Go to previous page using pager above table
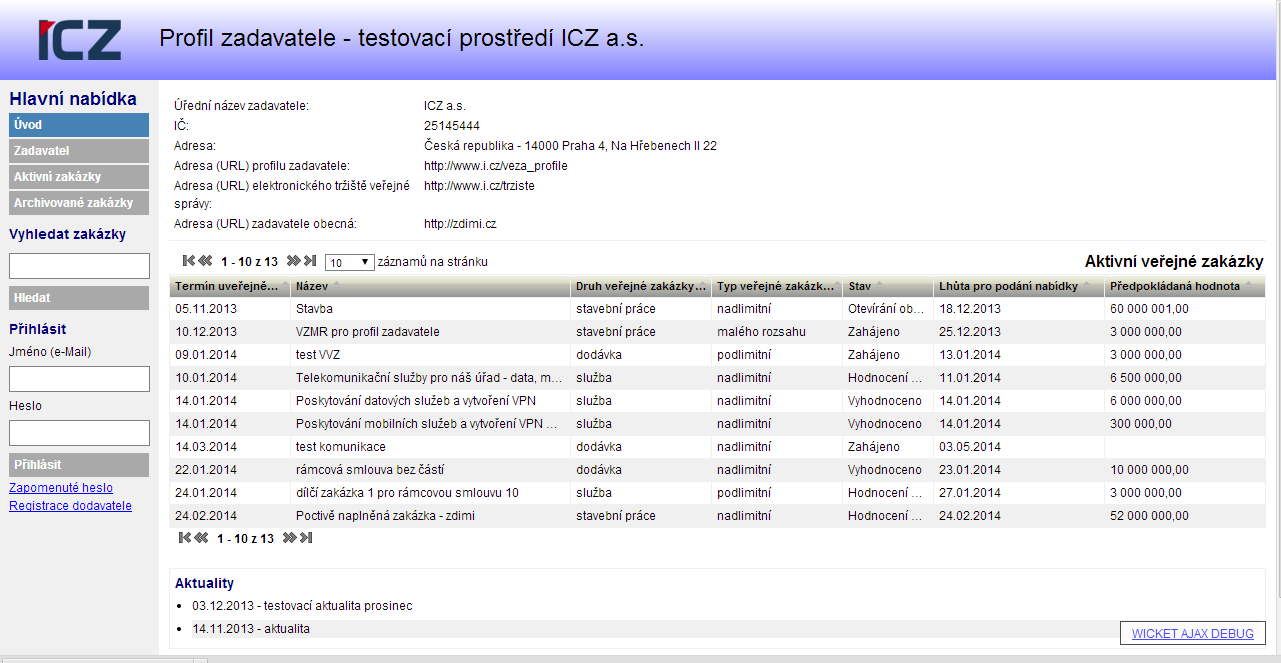 205,261
